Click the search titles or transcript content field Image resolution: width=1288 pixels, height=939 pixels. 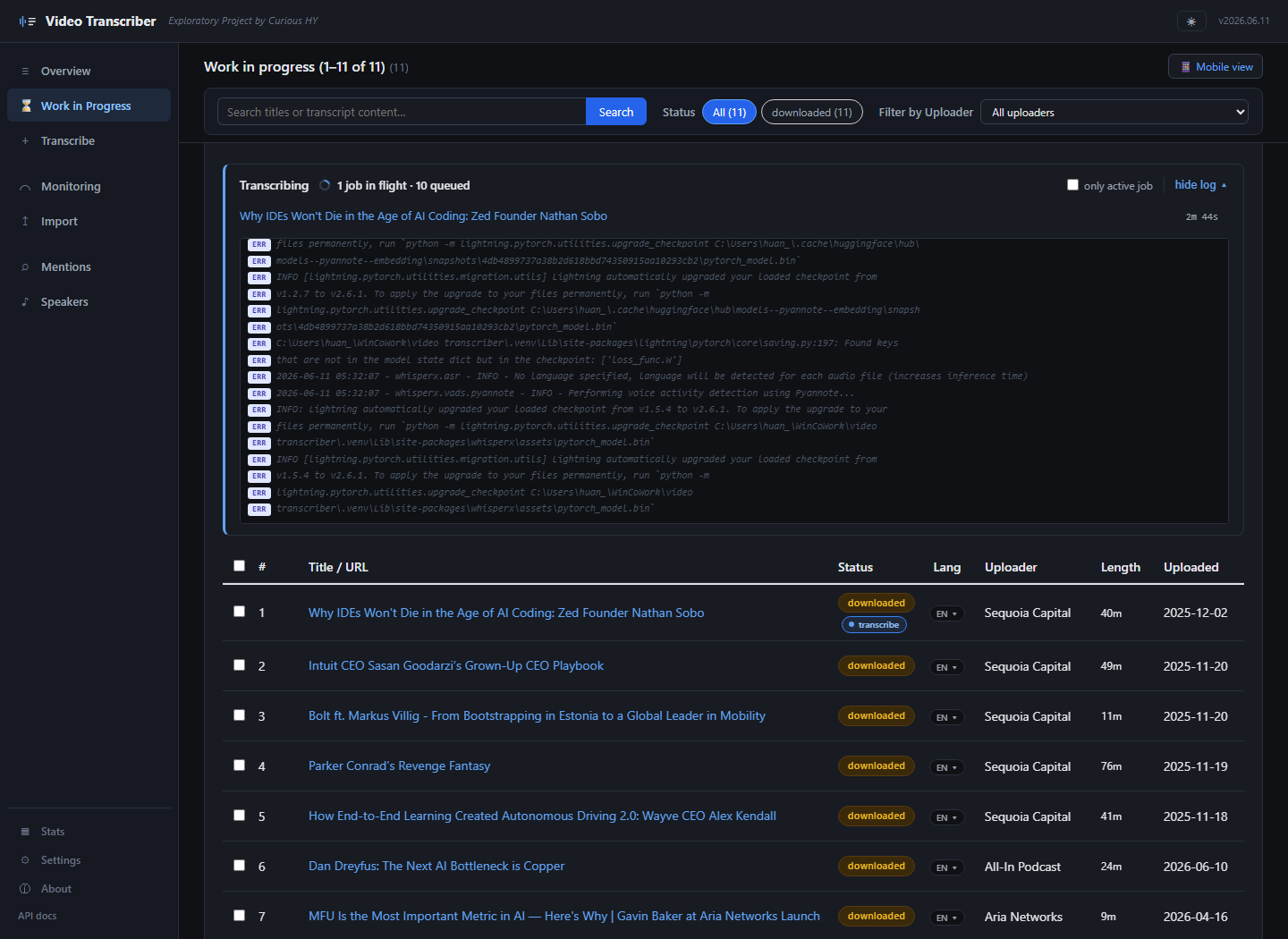[402, 112]
